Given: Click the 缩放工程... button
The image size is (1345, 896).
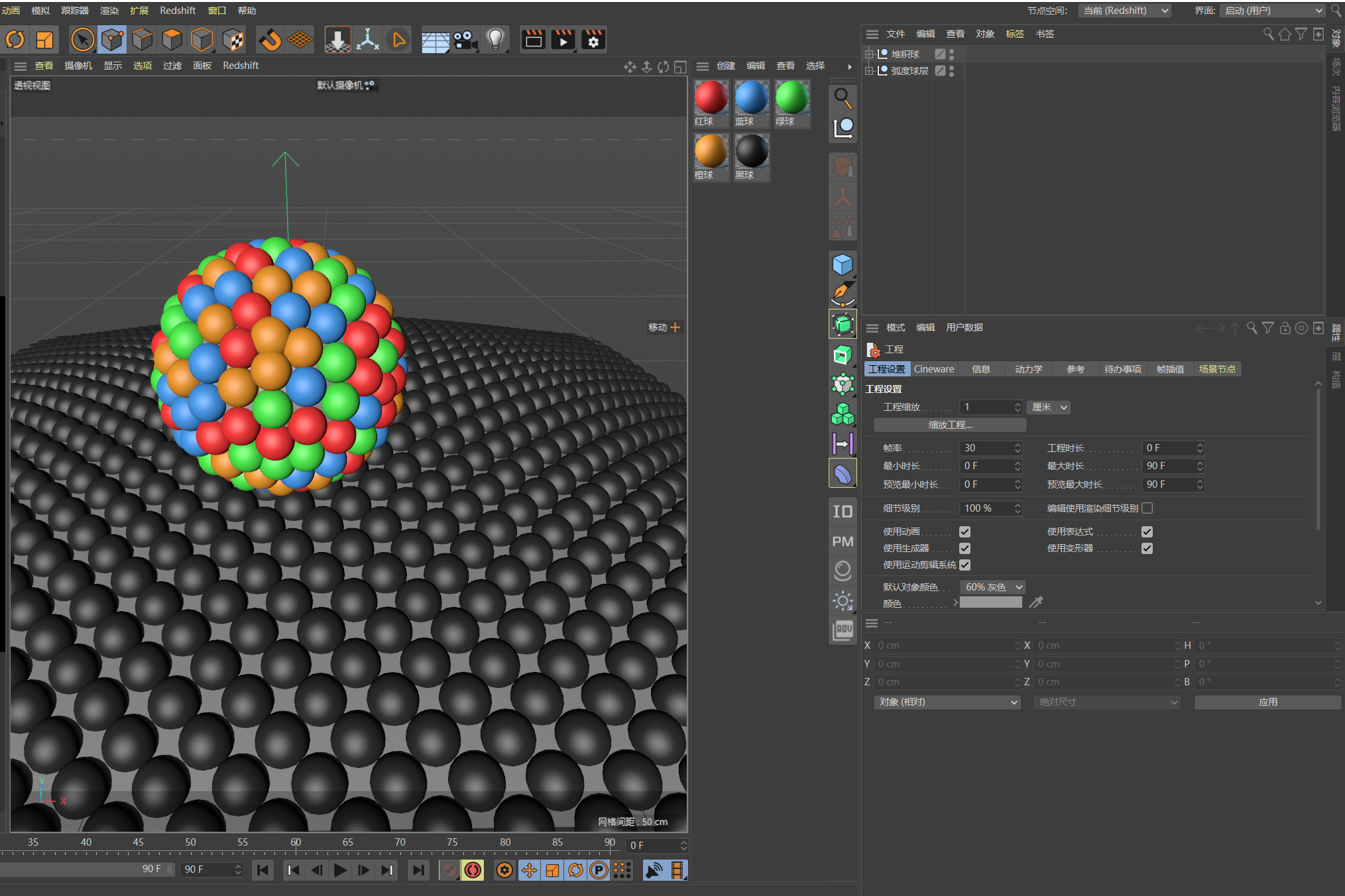Looking at the screenshot, I should 950,425.
